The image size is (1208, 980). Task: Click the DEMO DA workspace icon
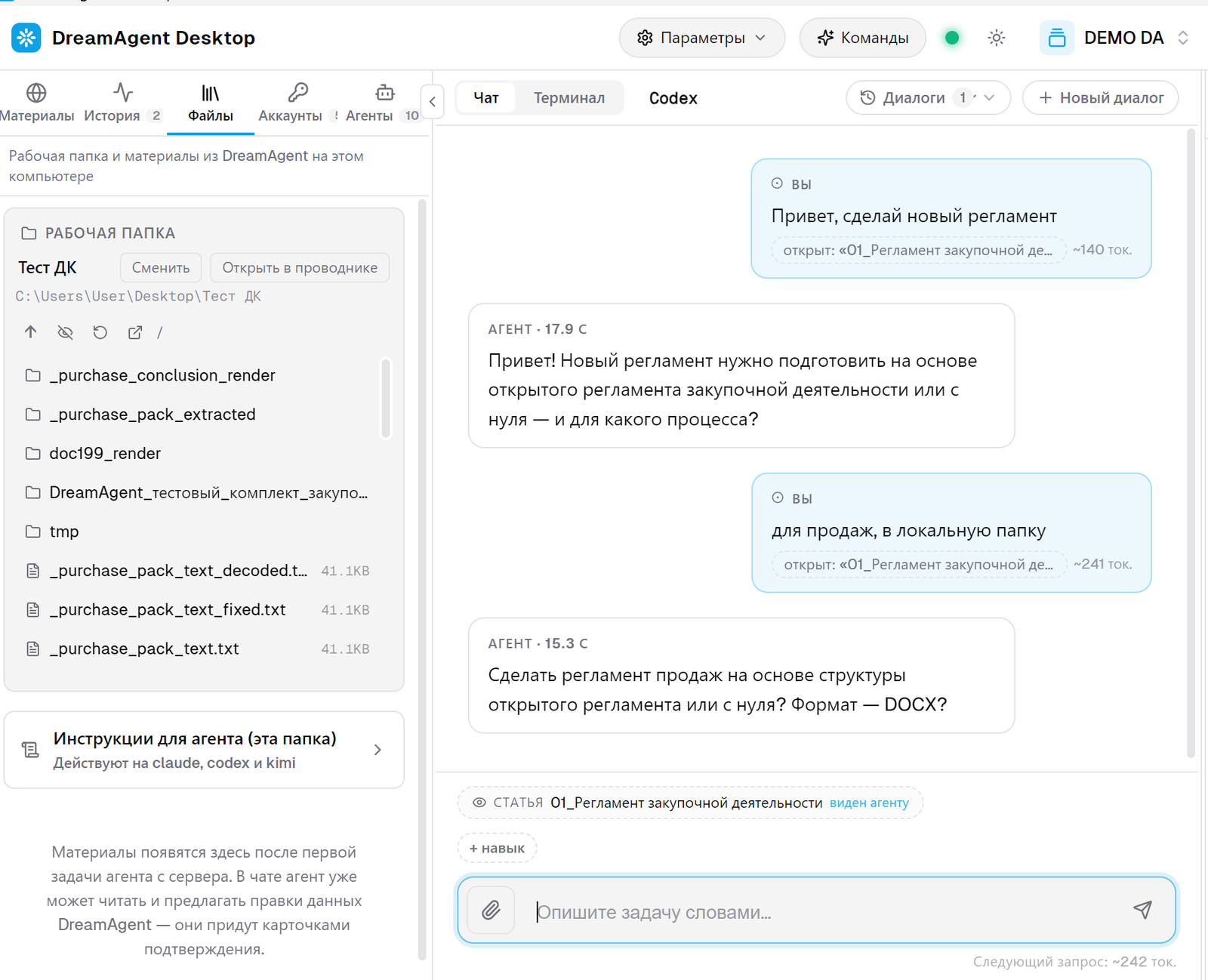[x=1057, y=38]
